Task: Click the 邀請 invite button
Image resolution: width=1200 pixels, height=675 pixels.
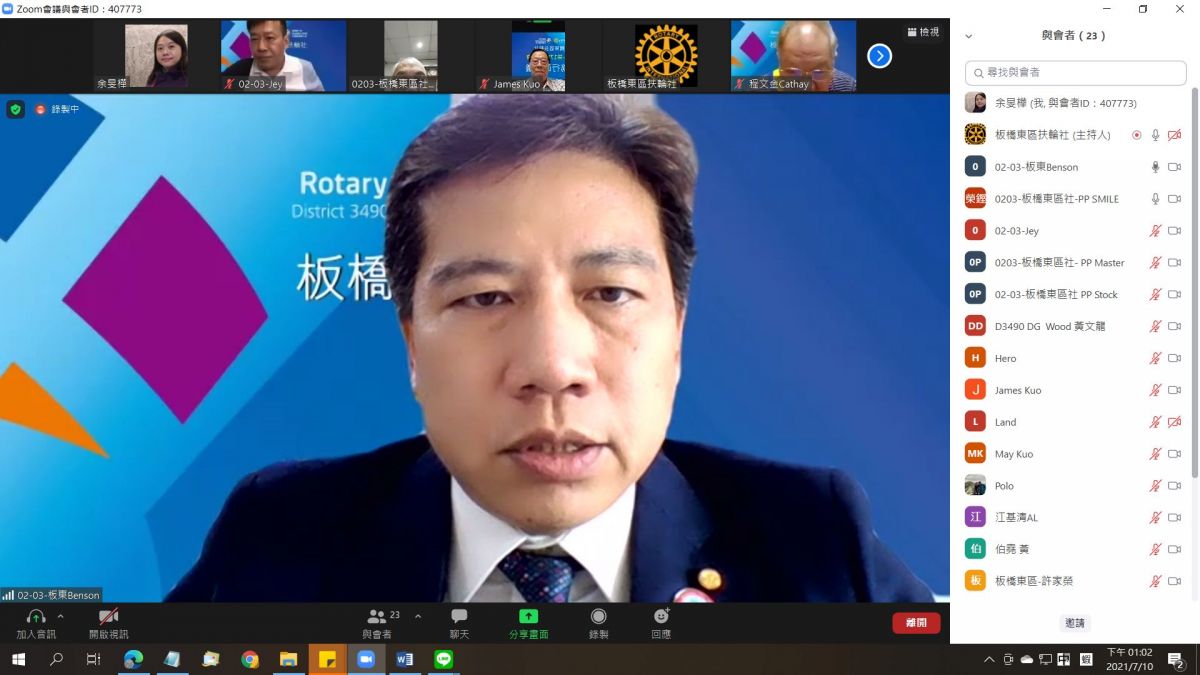Action: tap(1075, 622)
